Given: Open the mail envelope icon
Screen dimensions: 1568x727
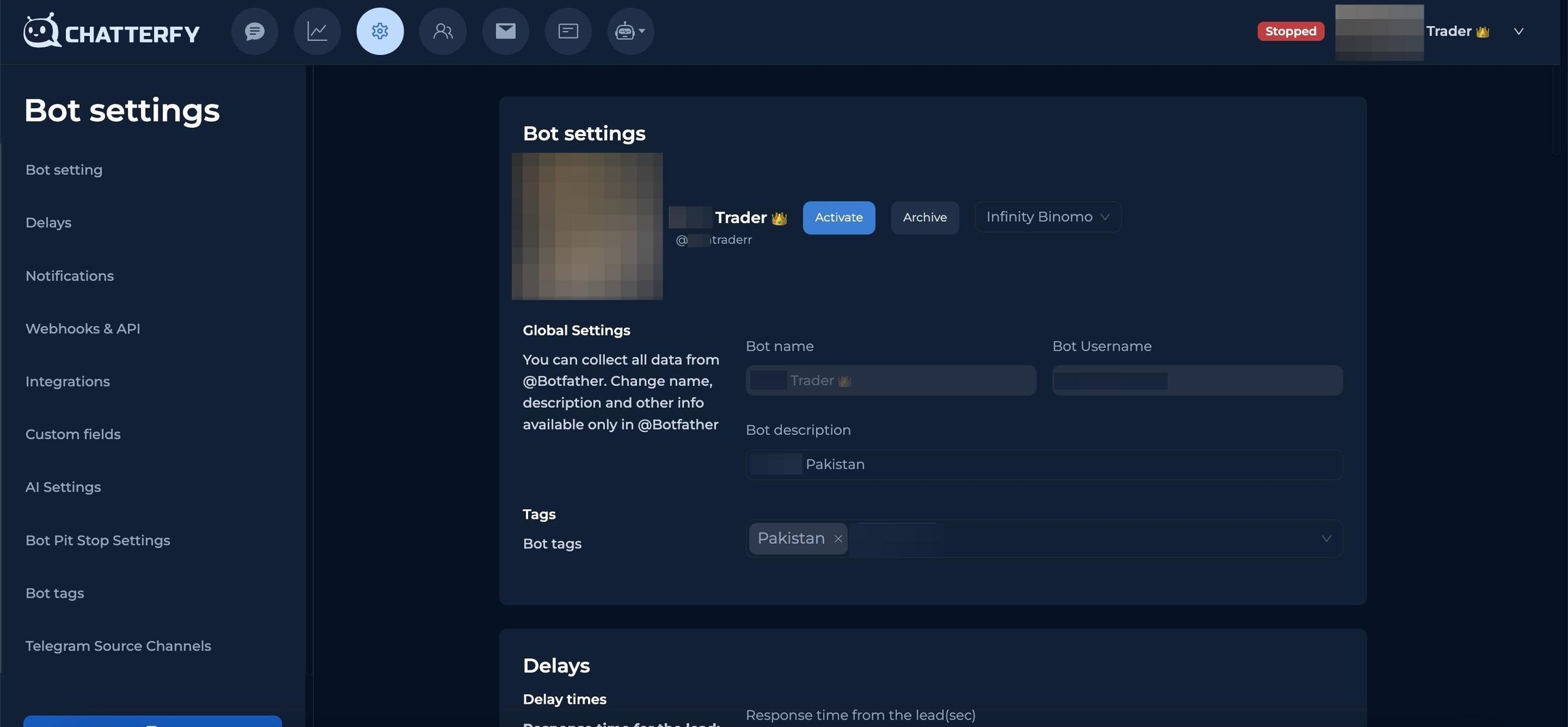Looking at the screenshot, I should click(x=505, y=31).
